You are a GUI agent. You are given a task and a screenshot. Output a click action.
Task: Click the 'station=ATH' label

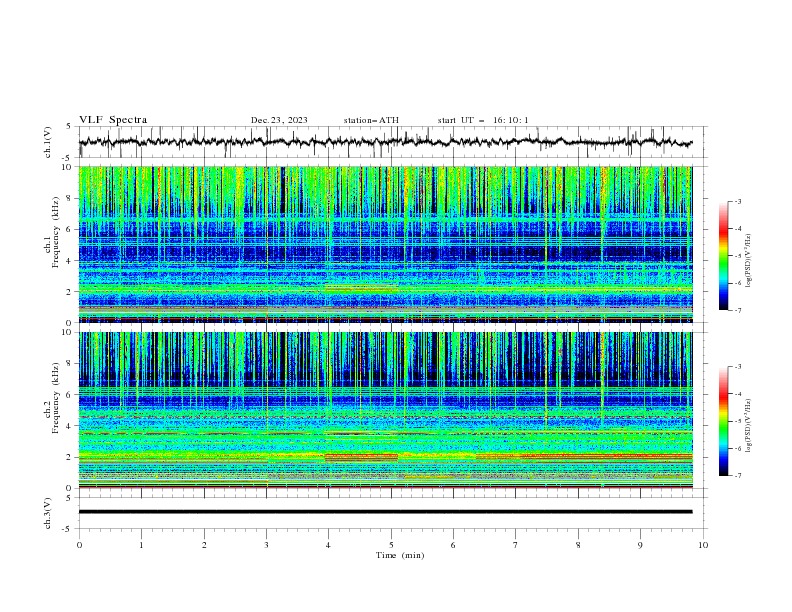371,120
